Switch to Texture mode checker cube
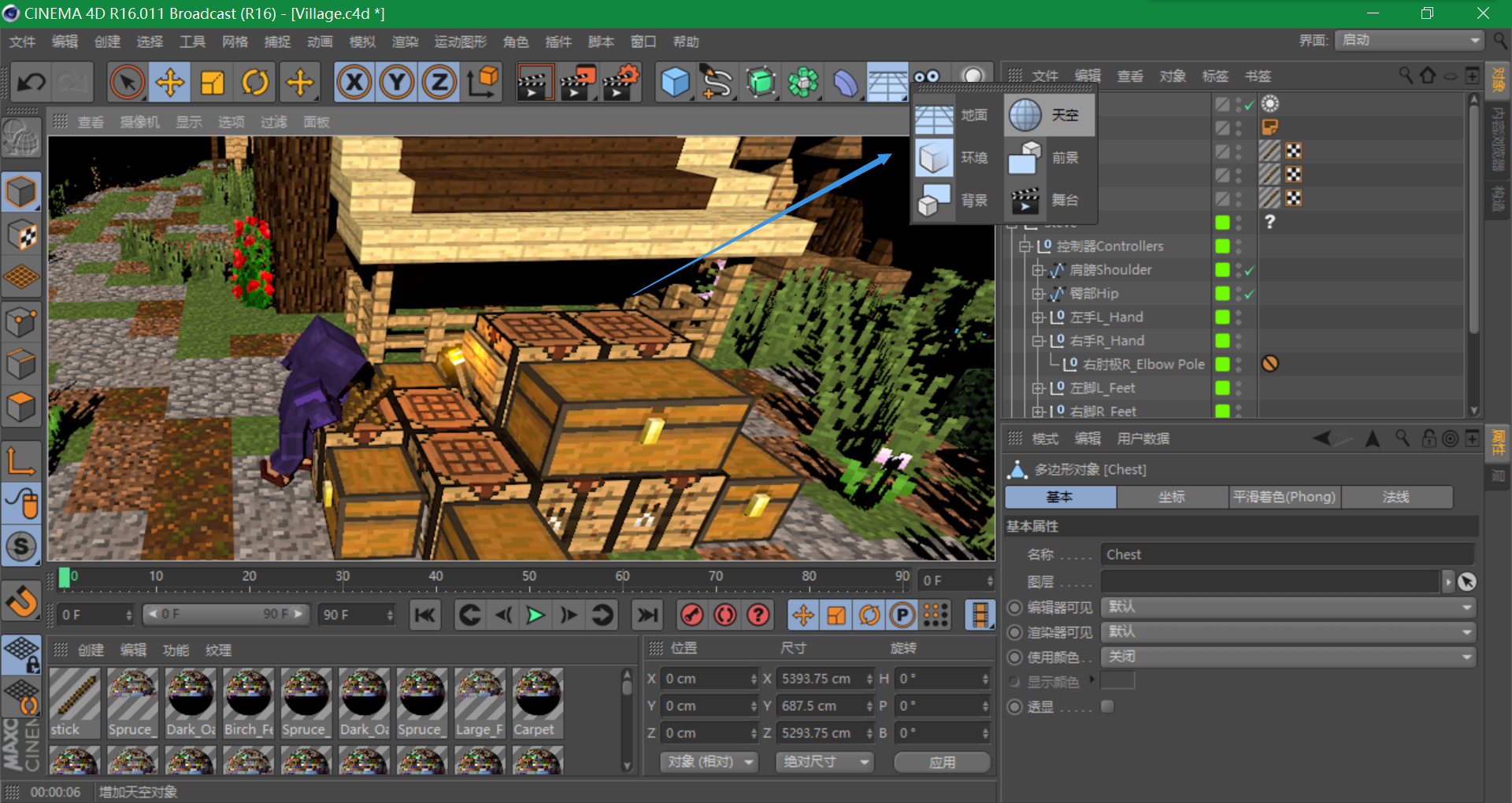Screen dimensions: 1512x803 click(21, 235)
